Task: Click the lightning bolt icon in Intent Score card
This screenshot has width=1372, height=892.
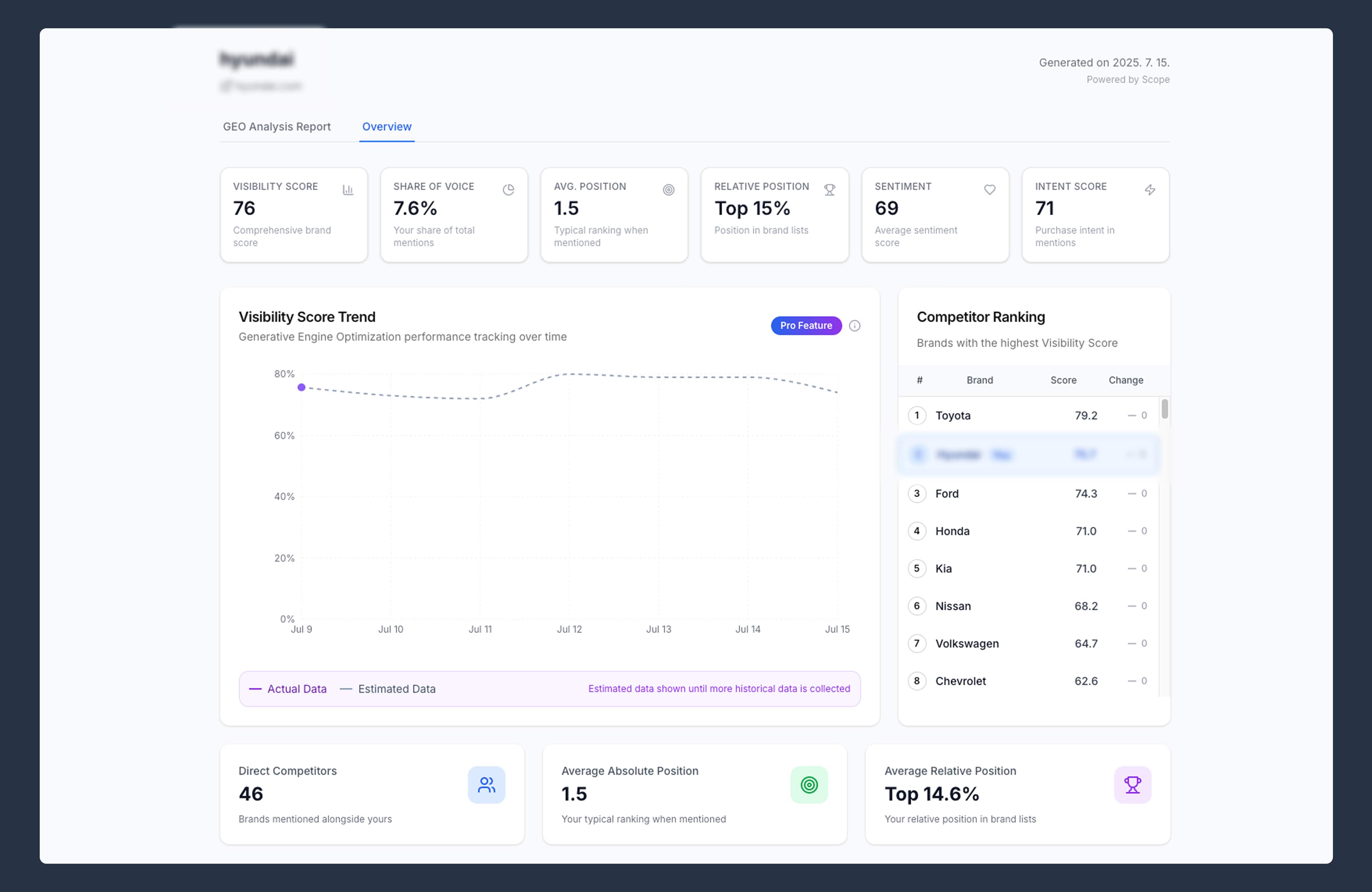Action: click(1149, 190)
